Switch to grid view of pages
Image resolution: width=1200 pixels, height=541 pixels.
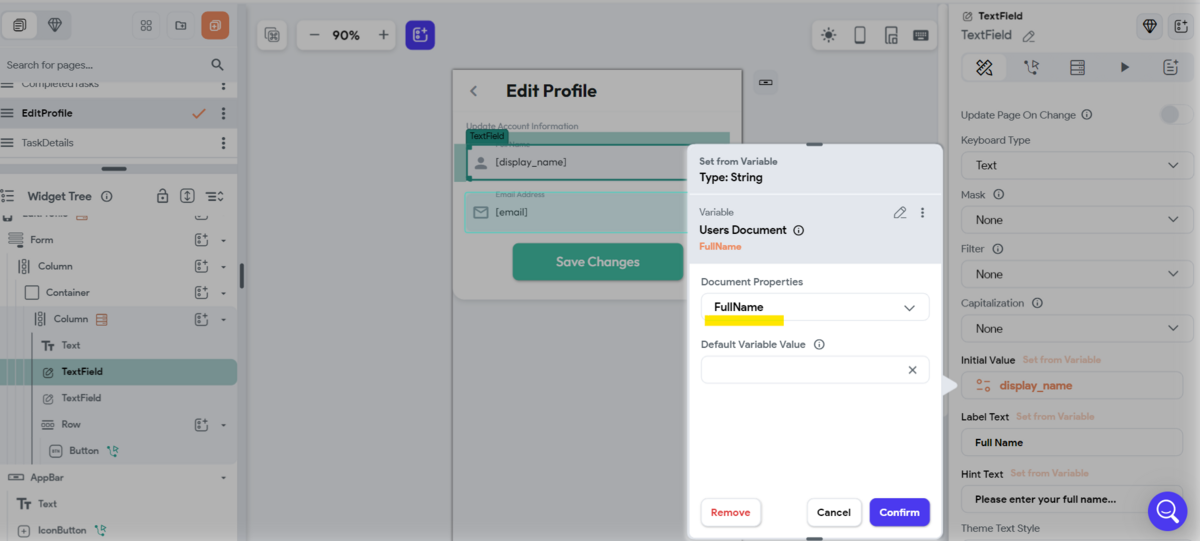point(147,25)
